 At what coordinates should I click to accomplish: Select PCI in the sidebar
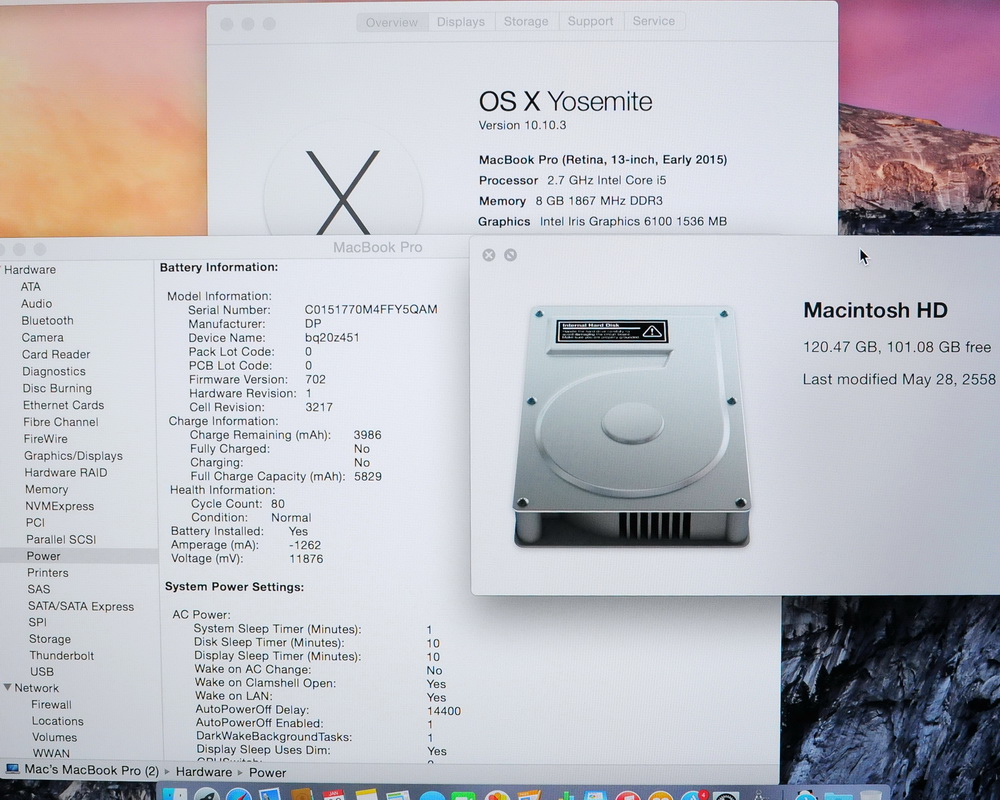(35, 522)
